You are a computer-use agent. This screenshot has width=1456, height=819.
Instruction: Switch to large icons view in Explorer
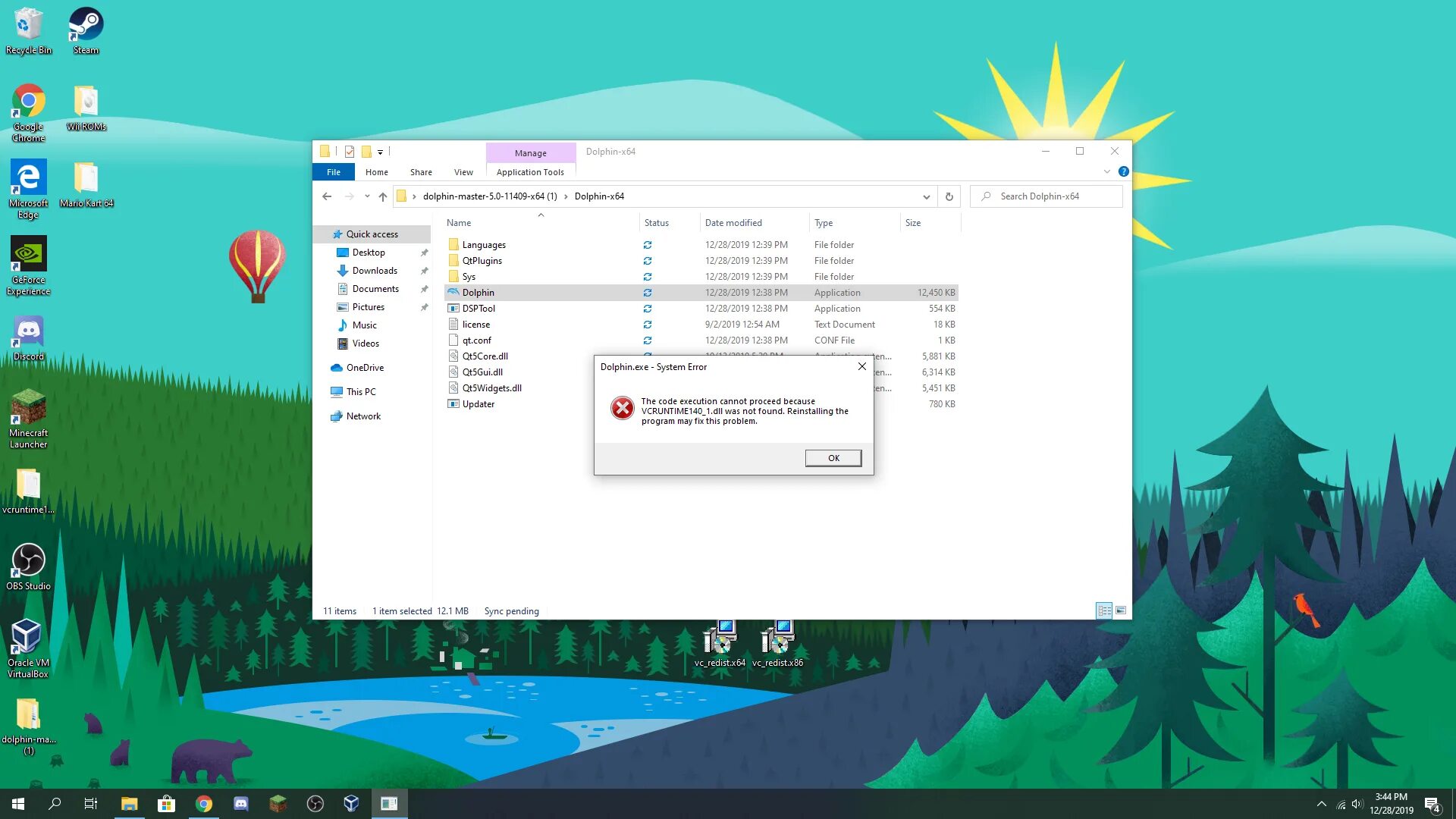pyautogui.click(x=1121, y=610)
